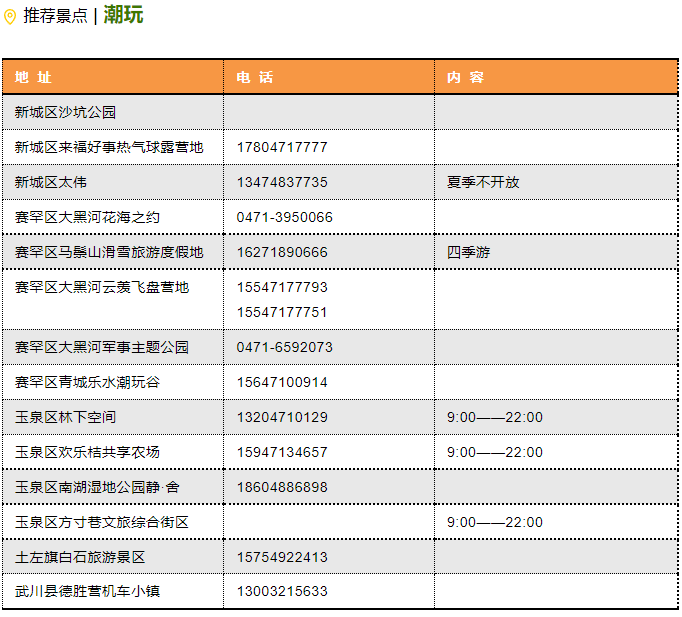Select the 电话 column header

[254, 77]
